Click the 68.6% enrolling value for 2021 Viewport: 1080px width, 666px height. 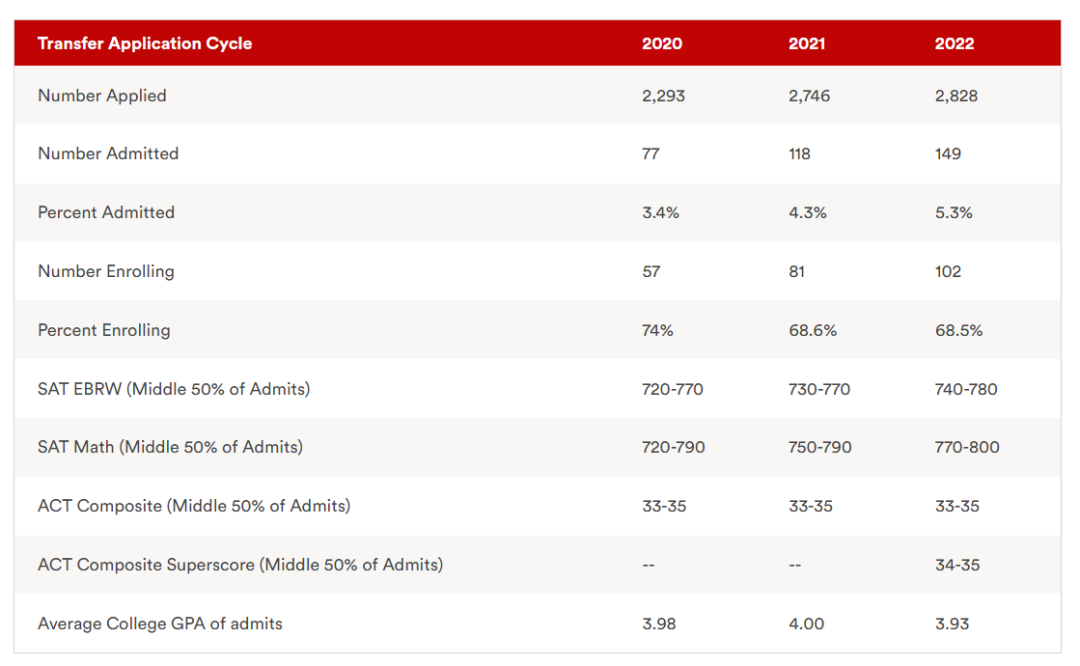[812, 330]
